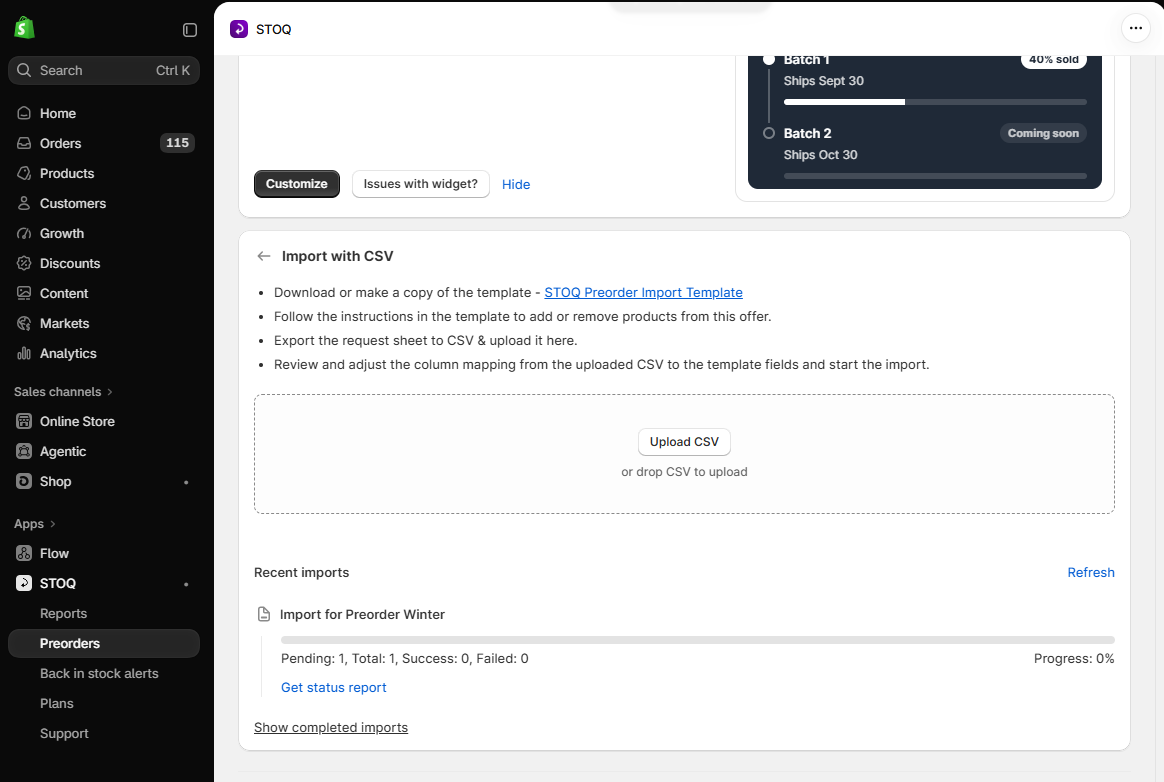The image size is (1164, 782).
Task: Click the file icon next to Import for Preorder Winter
Action: (x=264, y=614)
